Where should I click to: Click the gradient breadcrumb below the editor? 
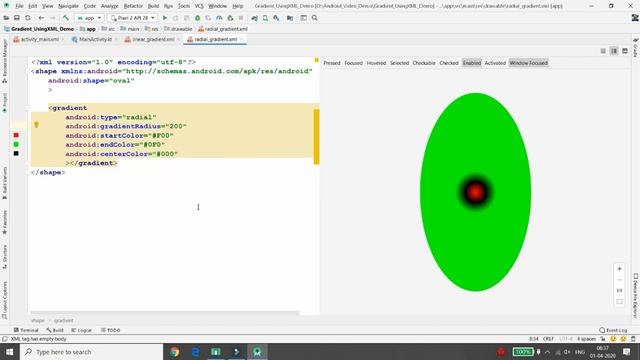click(64, 321)
